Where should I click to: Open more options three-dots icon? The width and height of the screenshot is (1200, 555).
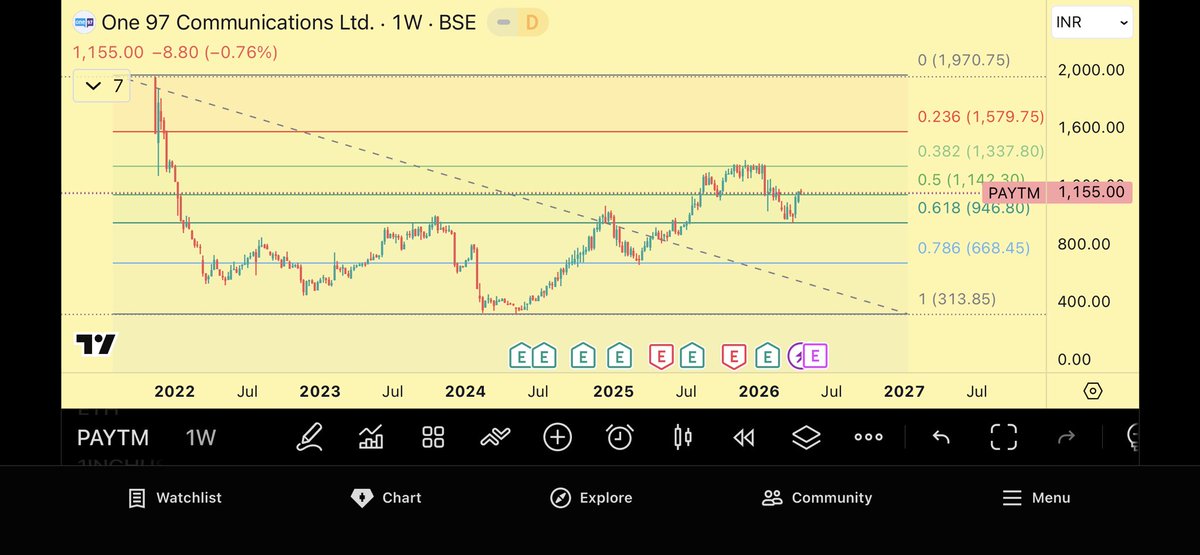click(x=868, y=437)
